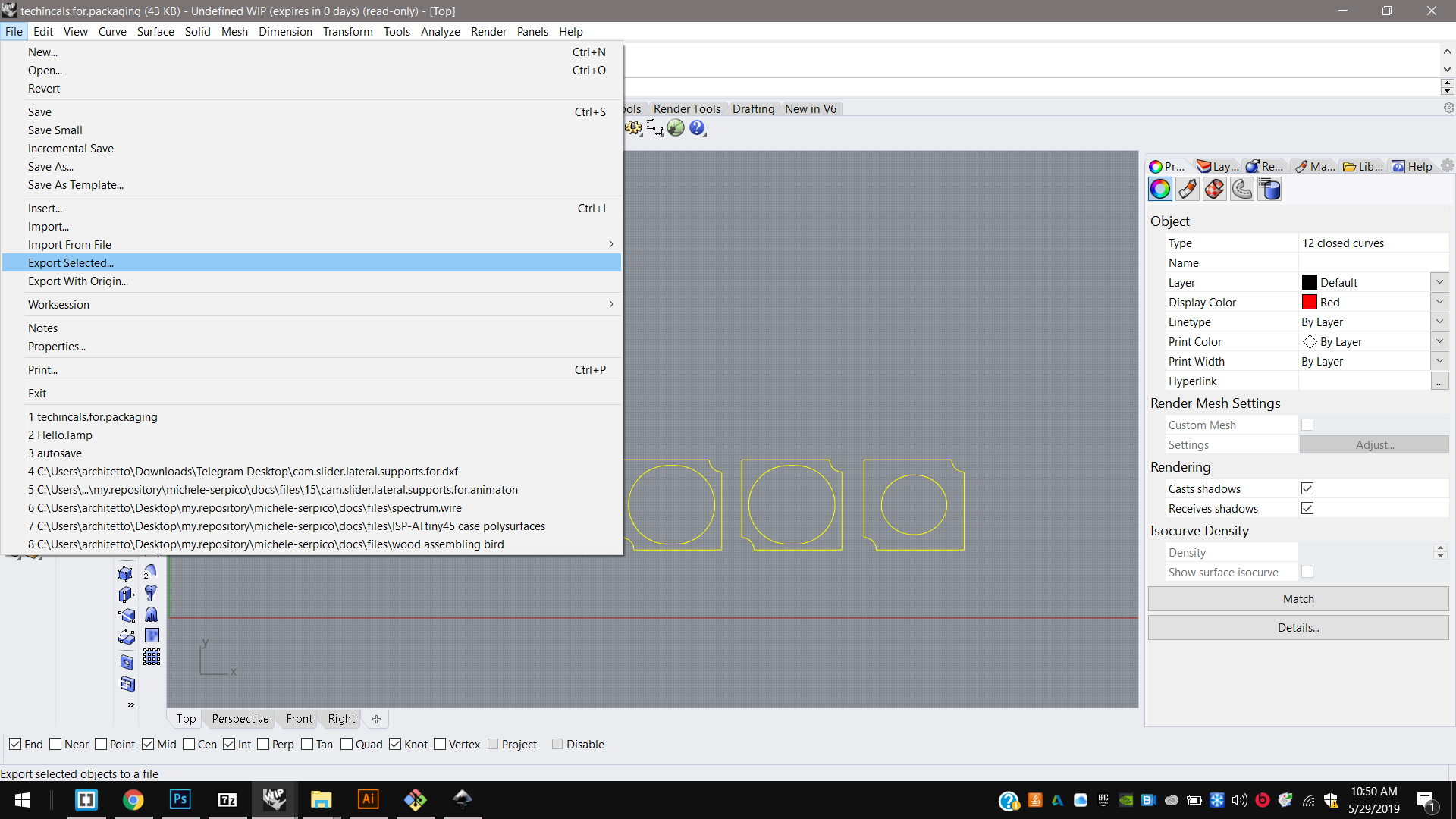
Task: Expand the Print Width dropdown
Action: tap(1439, 361)
